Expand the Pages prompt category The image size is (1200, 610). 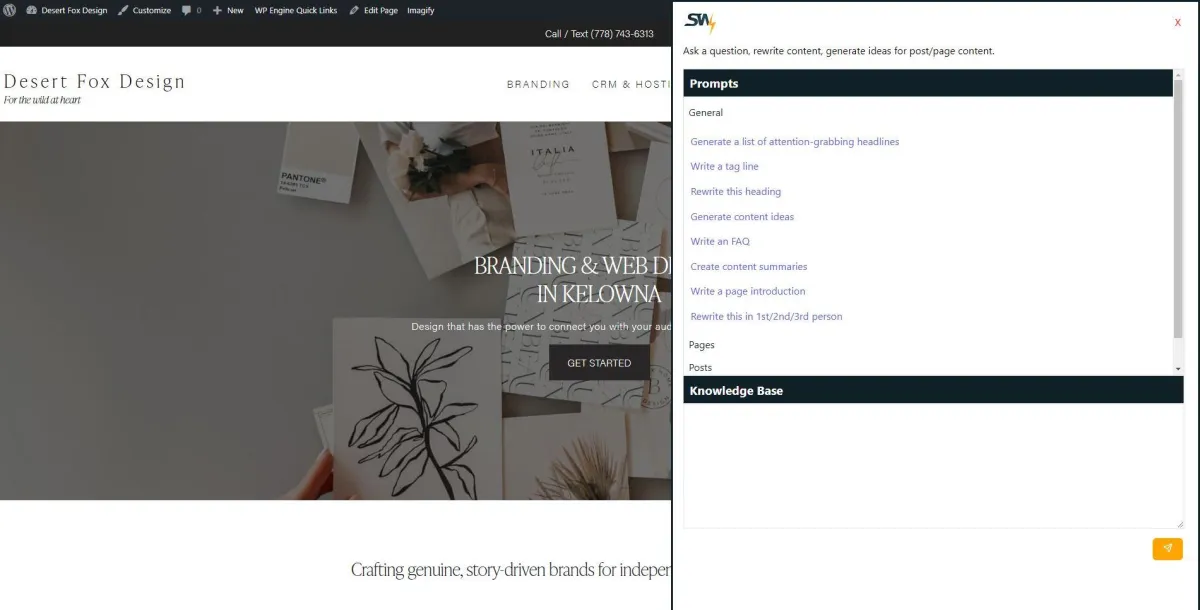(x=702, y=345)
